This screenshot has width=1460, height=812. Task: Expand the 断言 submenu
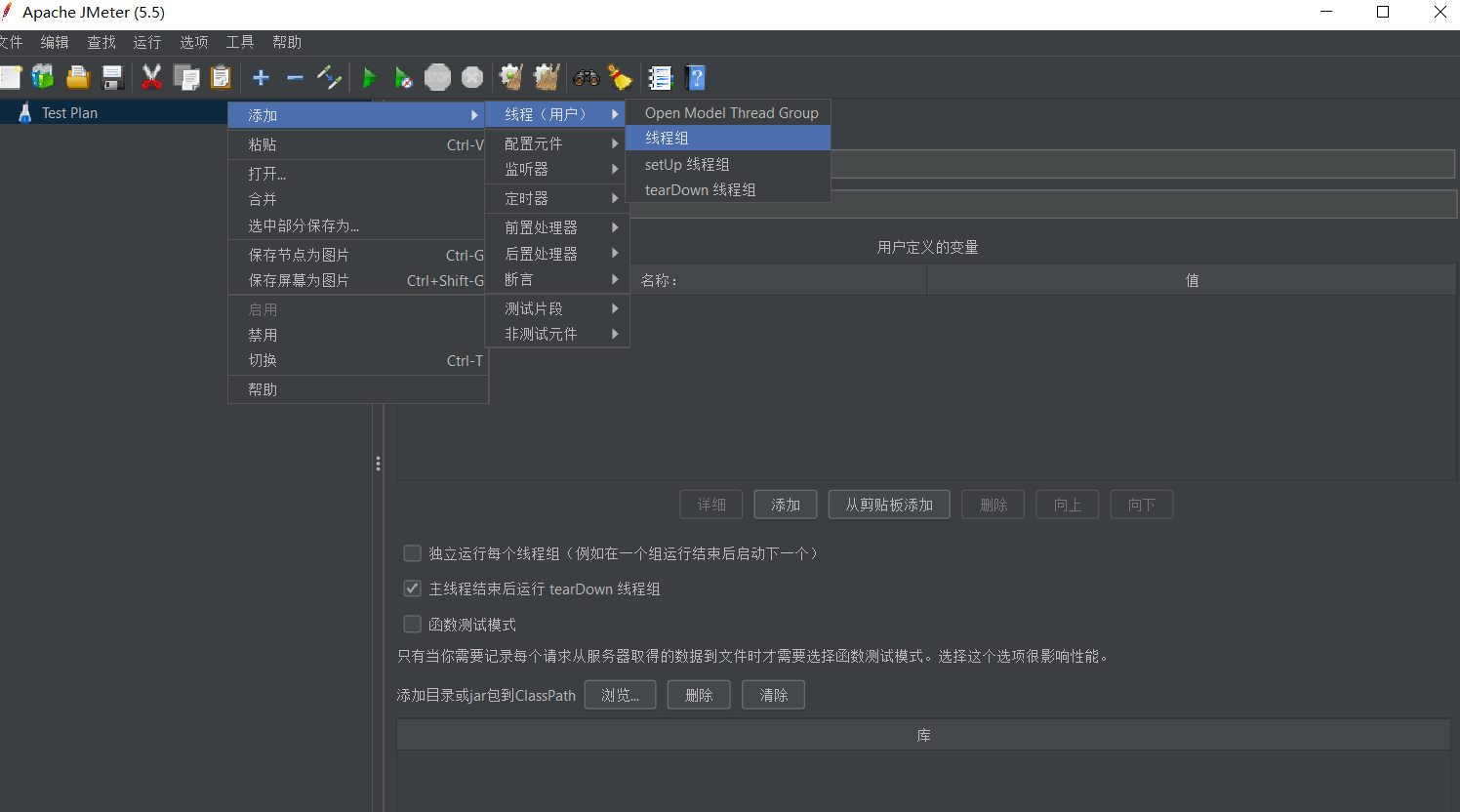click(556, 279)
